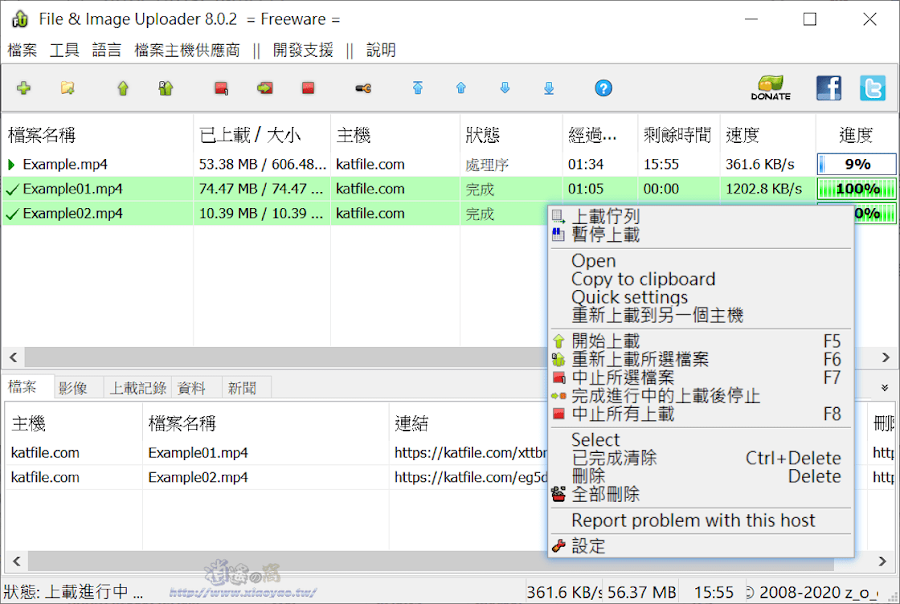Screen dimensions: 900x604
Task: Click the stop all uploads red square icon
Action: tap(308, 88)
